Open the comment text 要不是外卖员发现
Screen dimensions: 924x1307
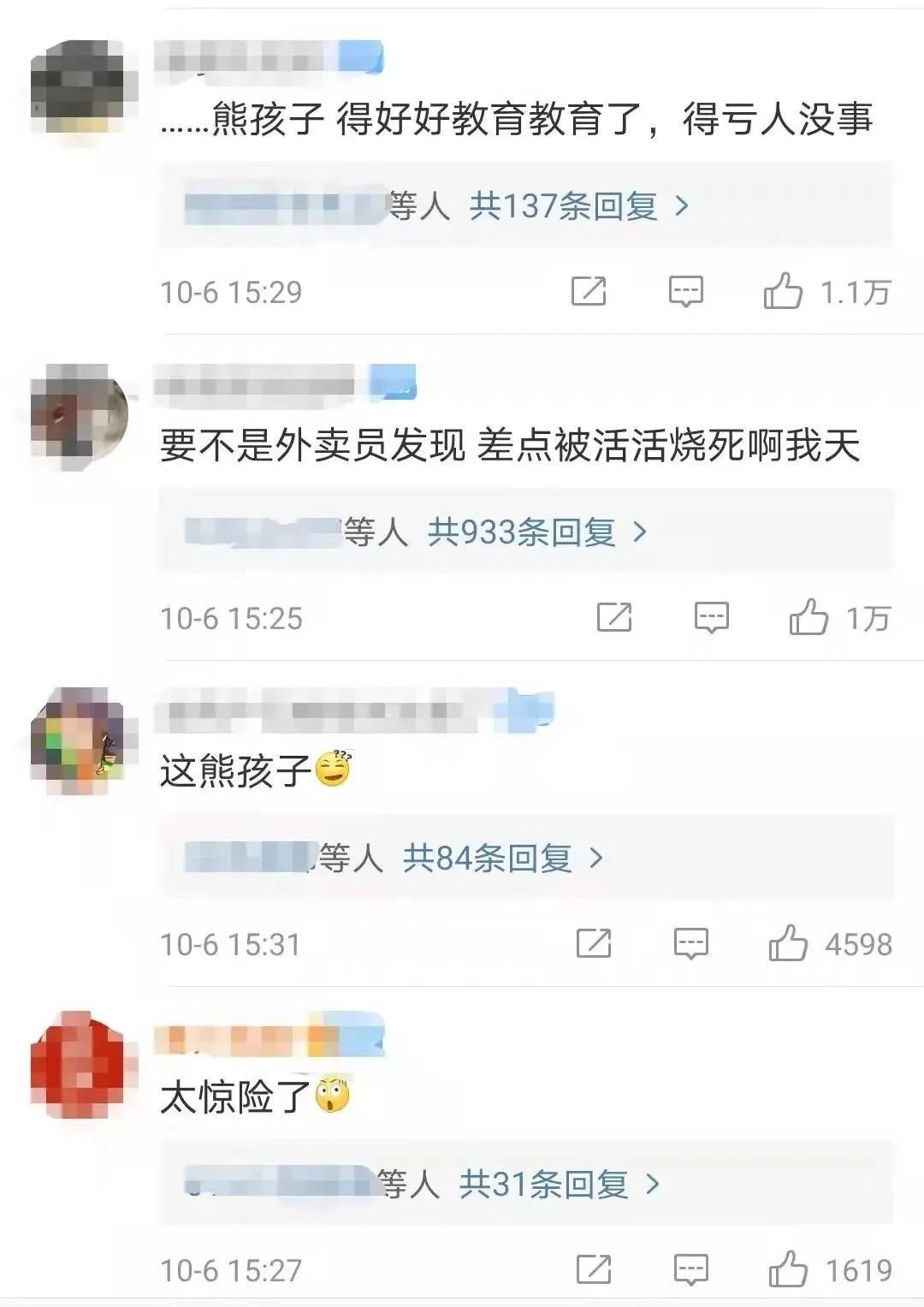point(510,446)
